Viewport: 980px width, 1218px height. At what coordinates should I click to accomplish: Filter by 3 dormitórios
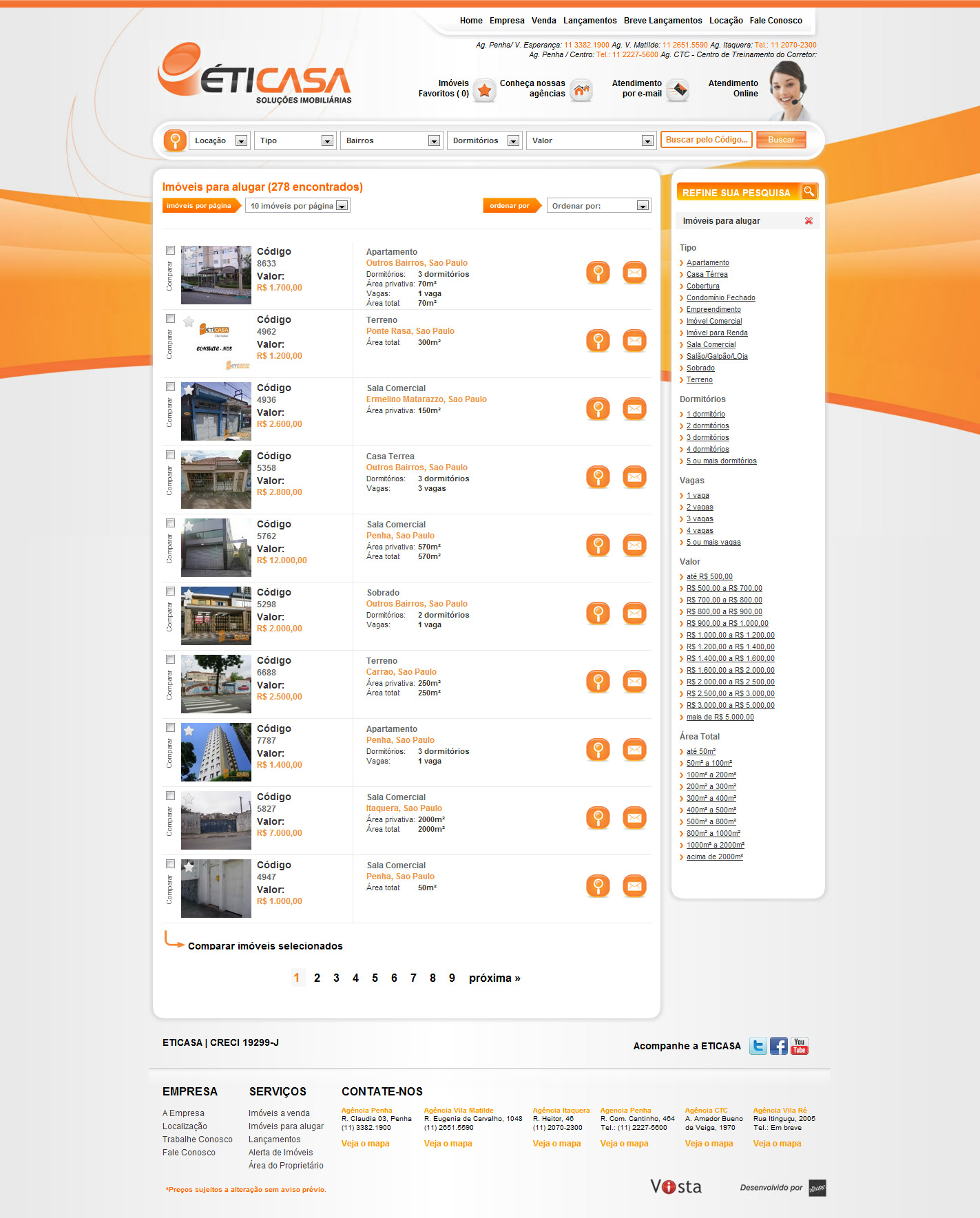[708, 438]
